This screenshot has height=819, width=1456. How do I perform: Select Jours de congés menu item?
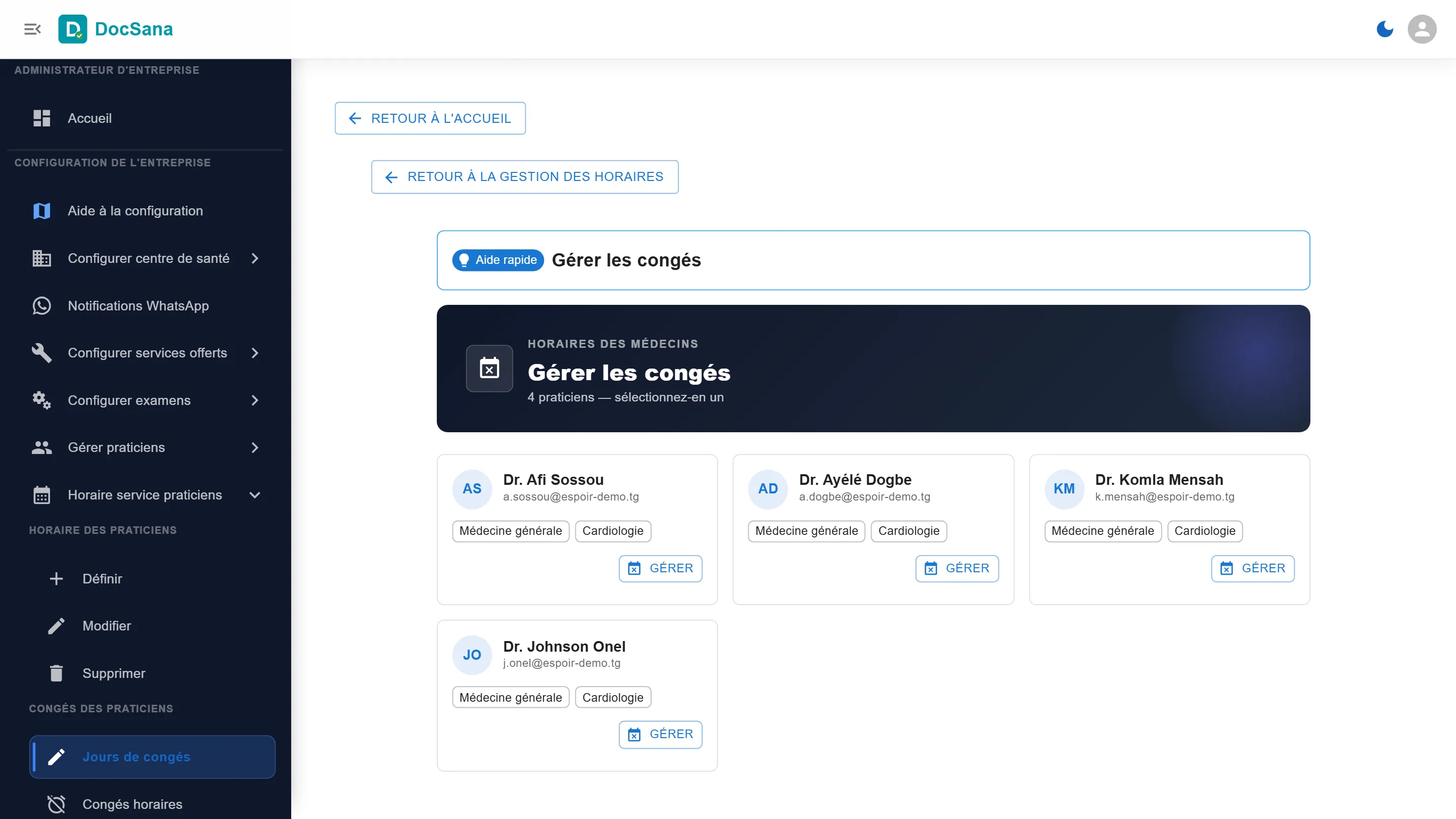[x=152, y=757]
